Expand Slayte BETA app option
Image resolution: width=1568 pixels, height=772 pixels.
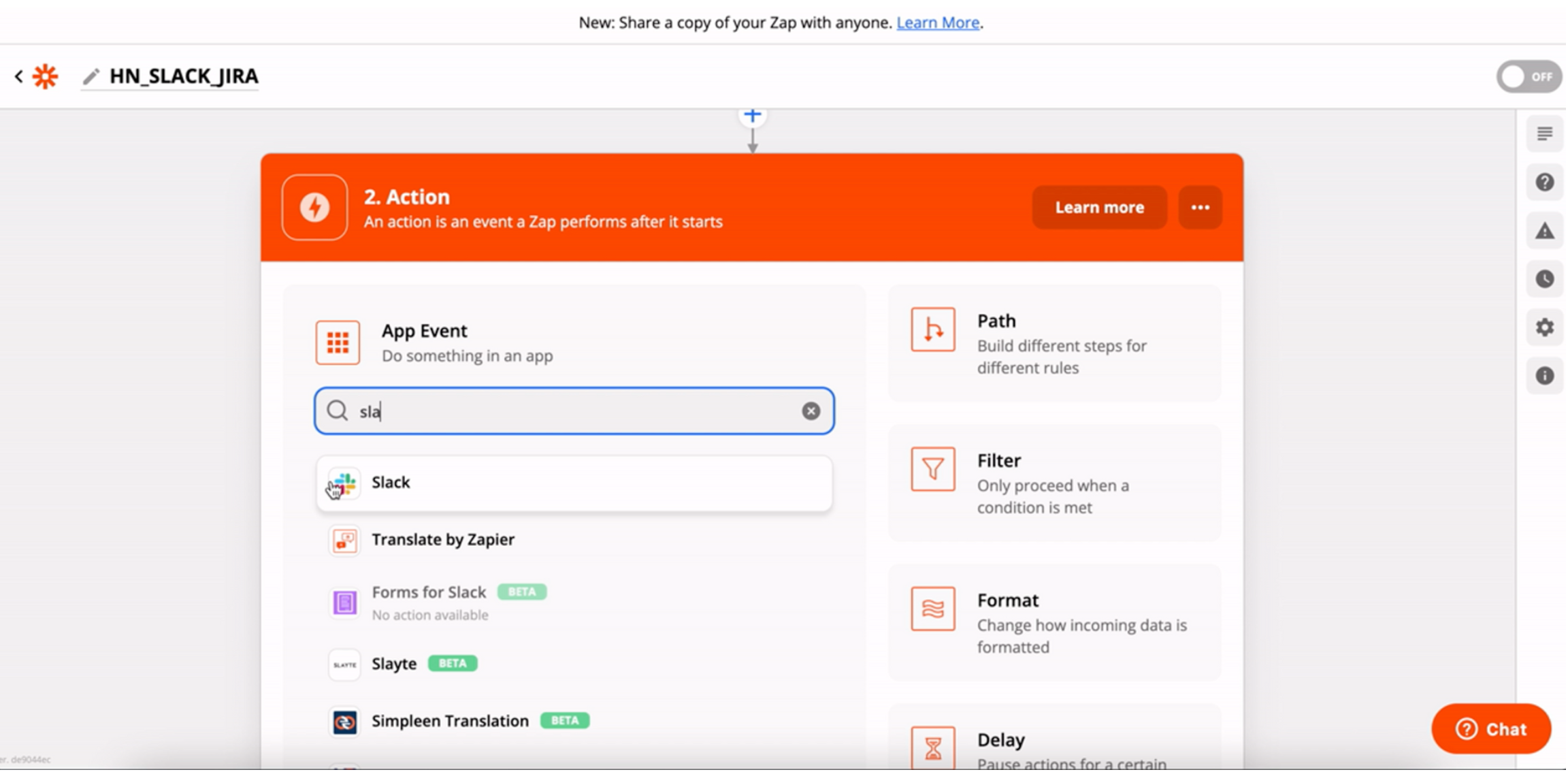(x=394, y=662)
